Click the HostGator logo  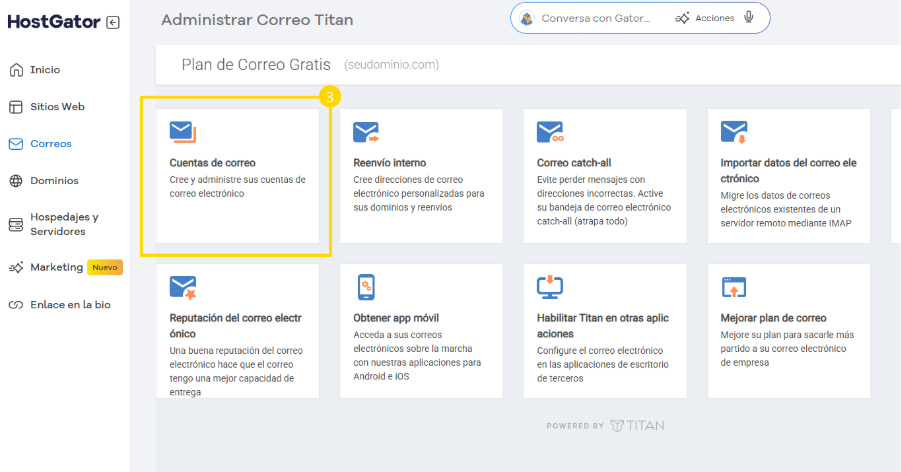[x=54, y=22]
